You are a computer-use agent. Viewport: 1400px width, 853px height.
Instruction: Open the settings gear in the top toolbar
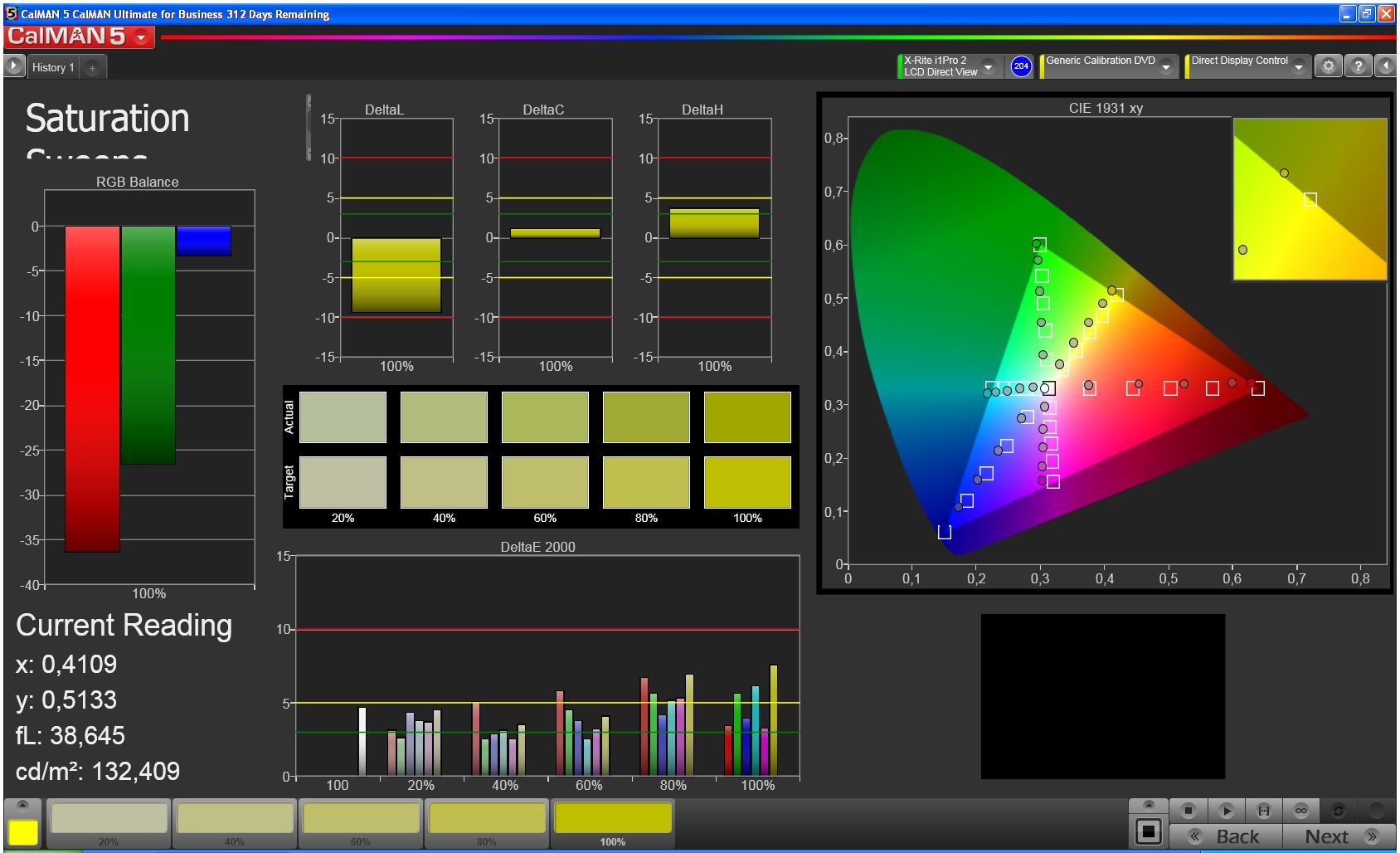pos(1329,66)
